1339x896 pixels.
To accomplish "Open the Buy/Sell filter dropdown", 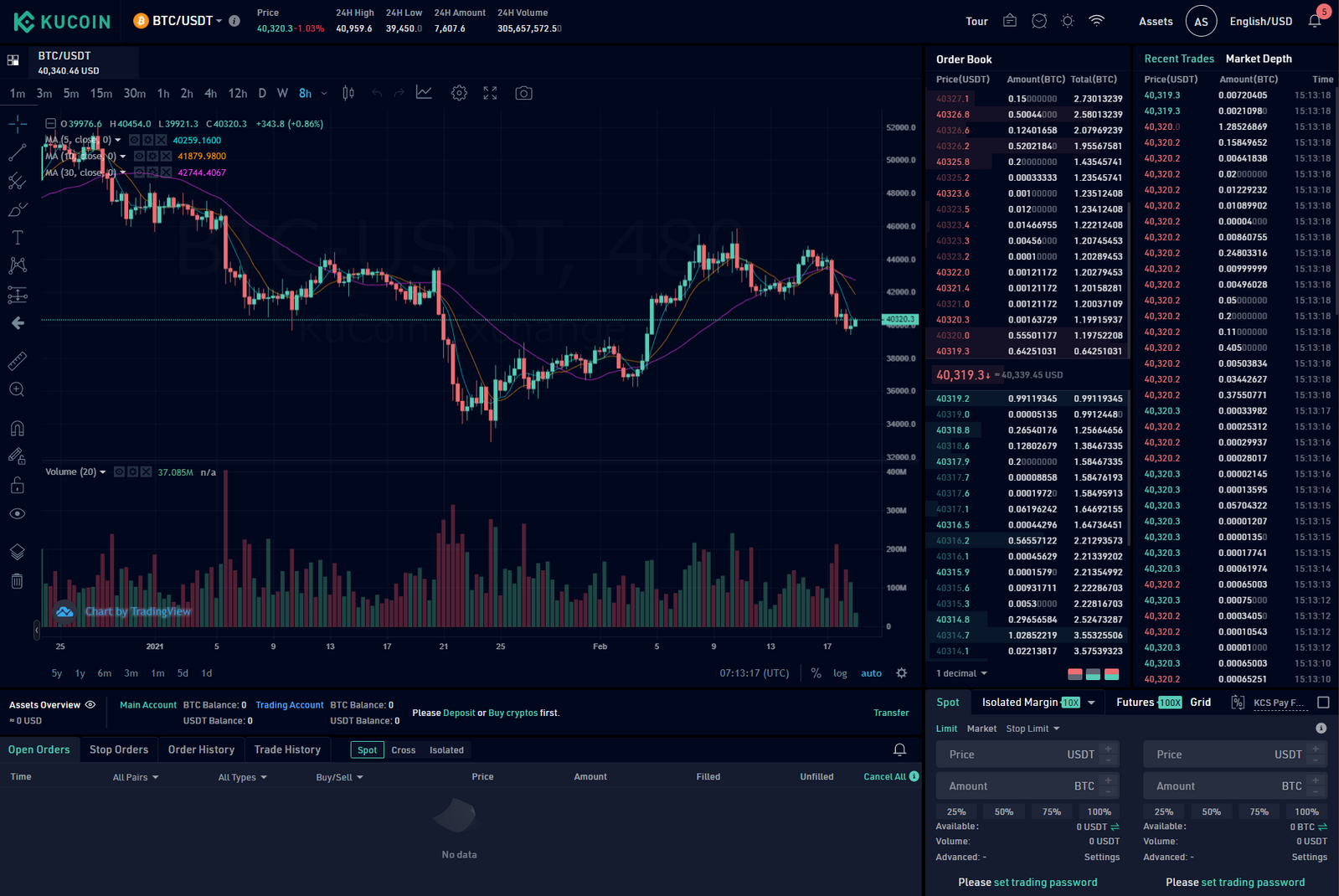I will (x=339, y=777).
